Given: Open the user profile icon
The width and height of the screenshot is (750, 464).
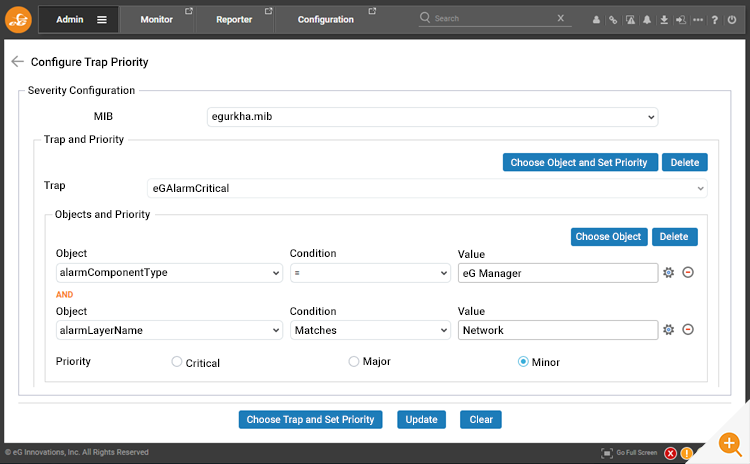Looking at the screenshot, I should click(596, 20).
